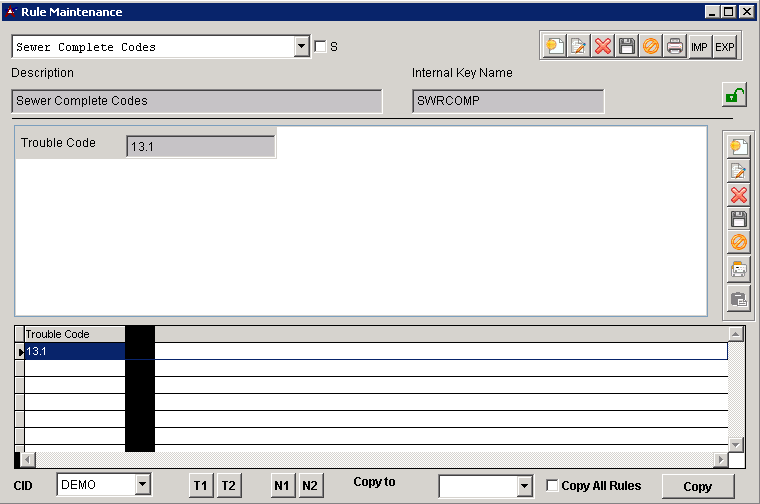Click the paste clipboard icon in side toolbar
Viewport: 760px width, 504px height.
739,298
